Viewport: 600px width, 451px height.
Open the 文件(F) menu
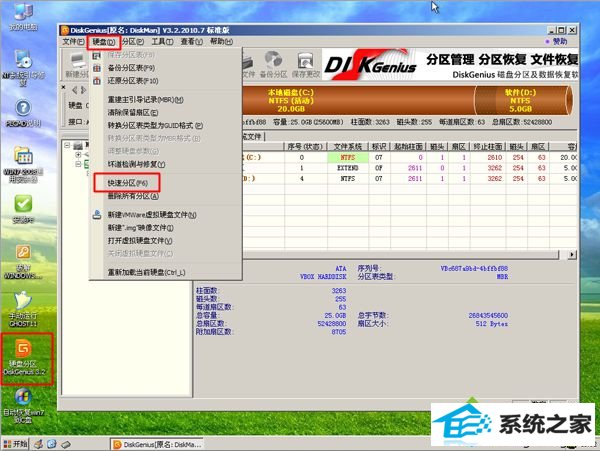coord(73,41)
